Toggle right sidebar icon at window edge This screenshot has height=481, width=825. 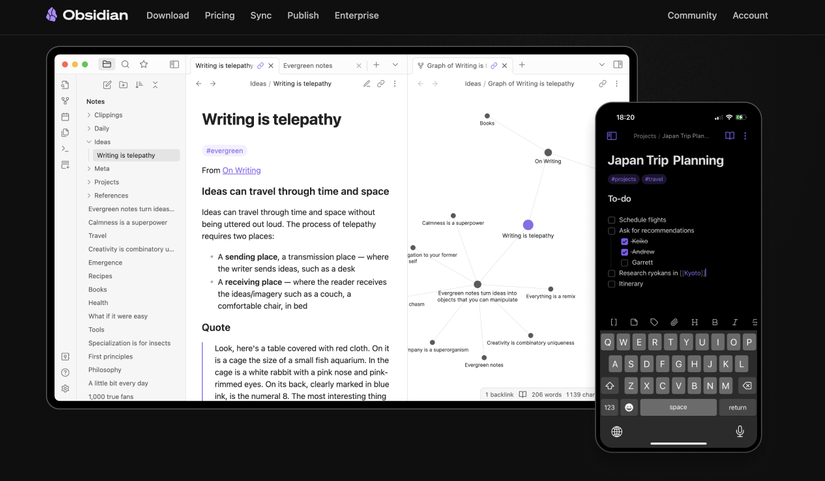618,64
